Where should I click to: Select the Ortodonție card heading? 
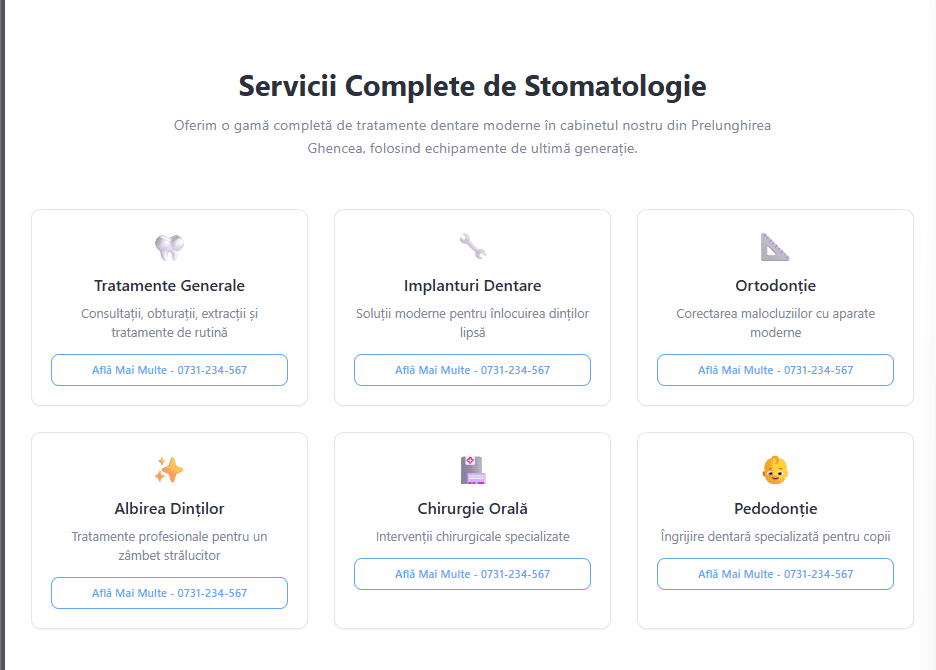click(775, 286)
